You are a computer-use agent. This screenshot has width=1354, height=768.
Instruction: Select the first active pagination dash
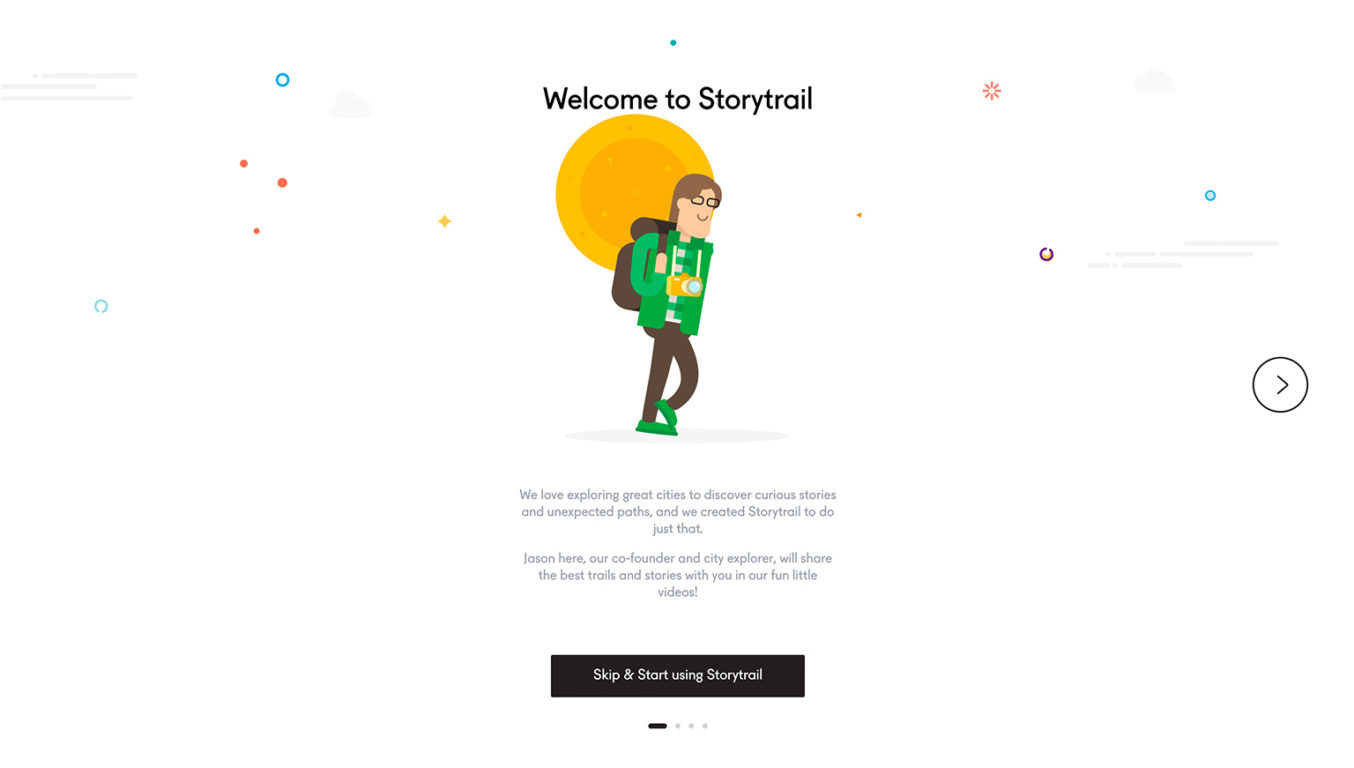(x=657, y=726)
